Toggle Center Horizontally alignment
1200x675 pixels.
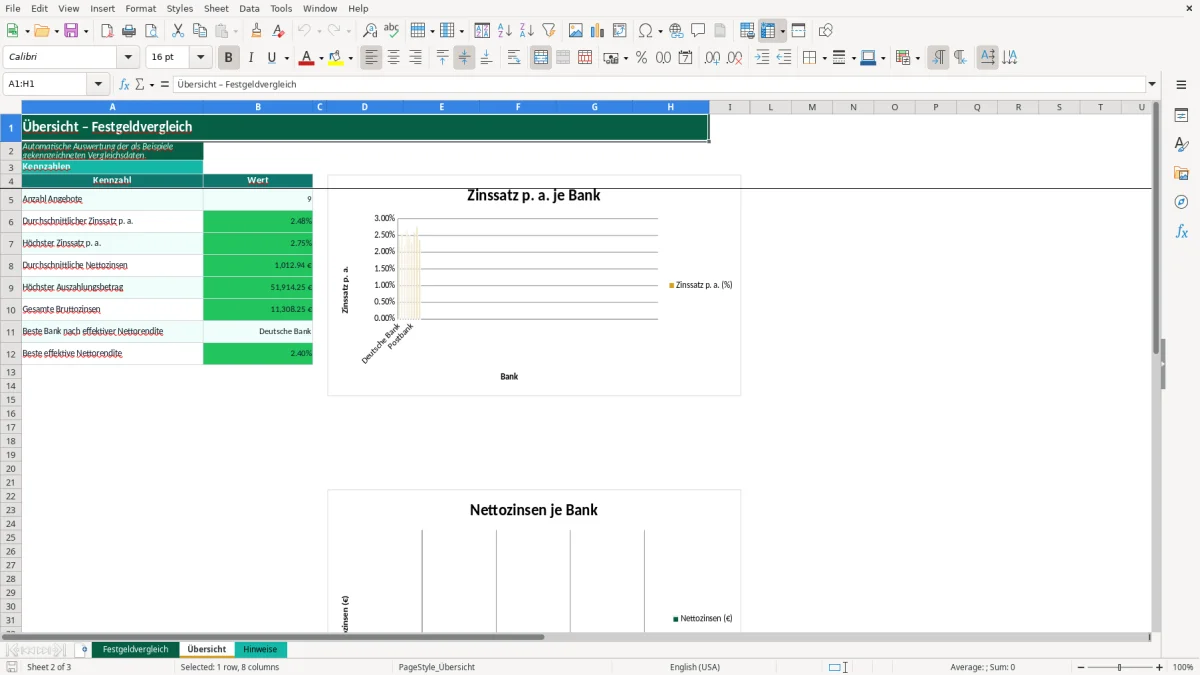click(x=393, y=58)
